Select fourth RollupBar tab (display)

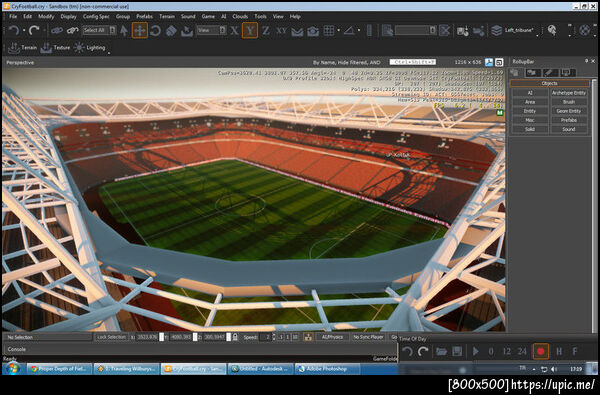567,72
